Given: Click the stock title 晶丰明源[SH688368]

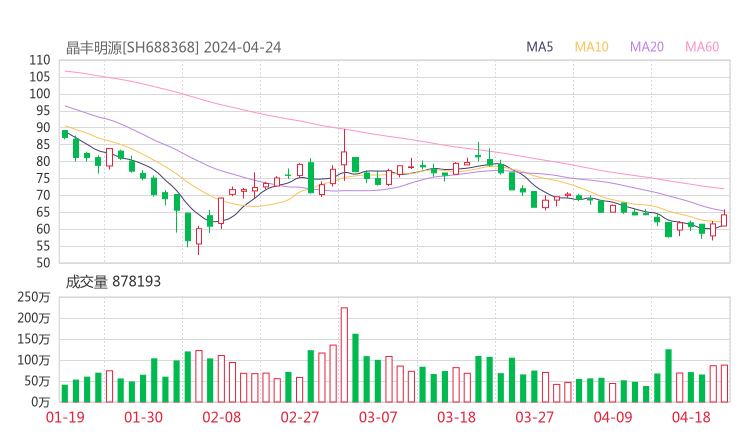Looking at the screenshot, I should click(133, 47).
